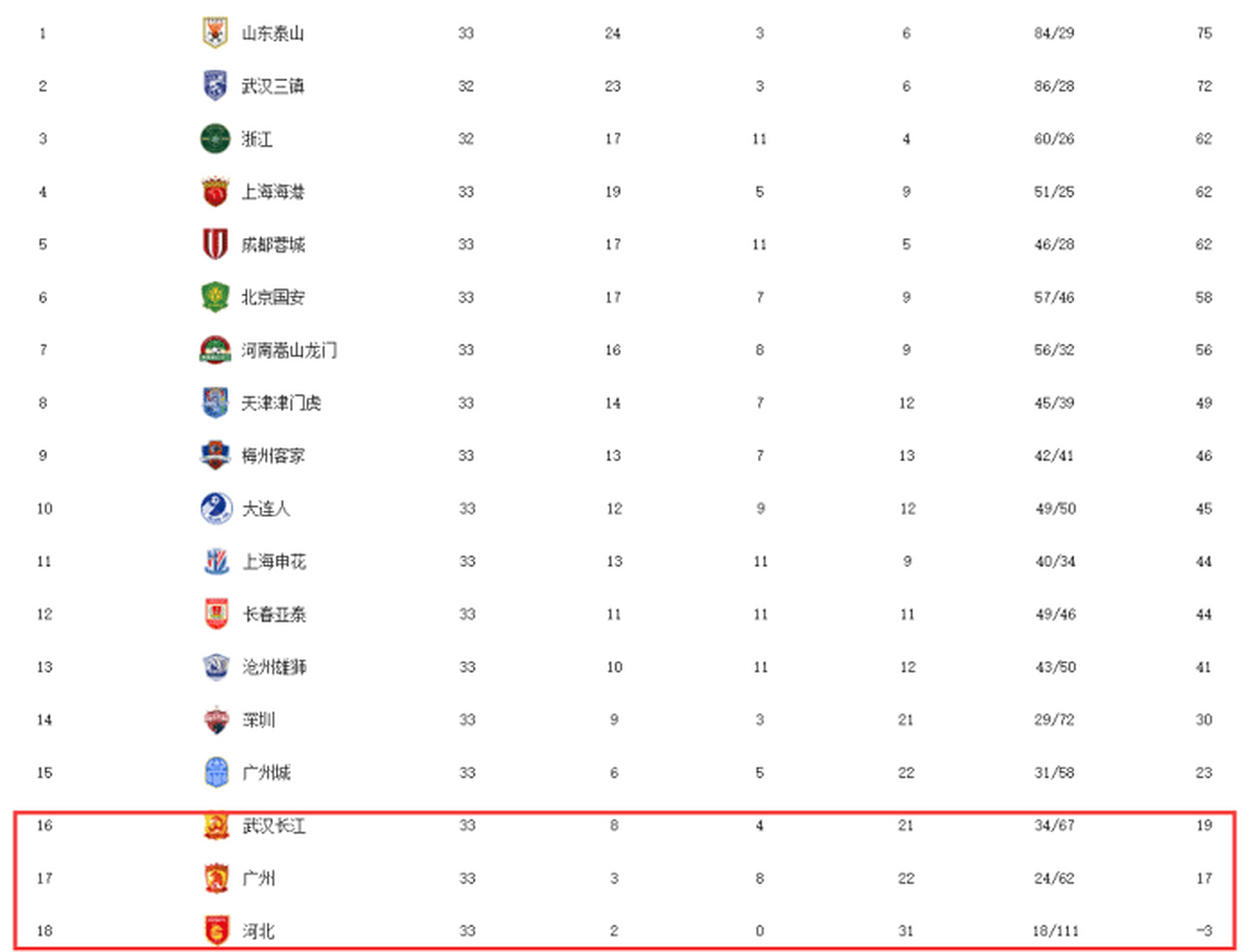Click the 梅州客家 crest icon
The height and width of the screenshot is (952, 1255).
point(215,455)
